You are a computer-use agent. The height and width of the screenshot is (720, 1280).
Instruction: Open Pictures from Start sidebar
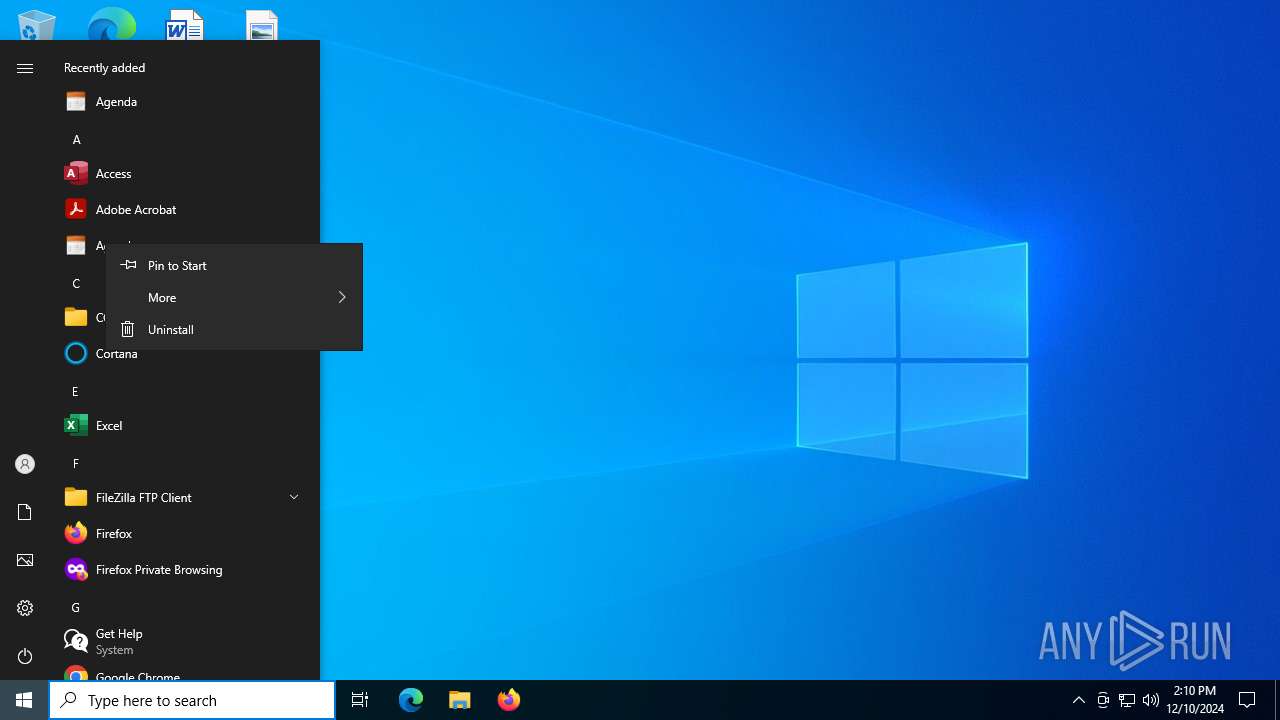[x=25, y=560]
